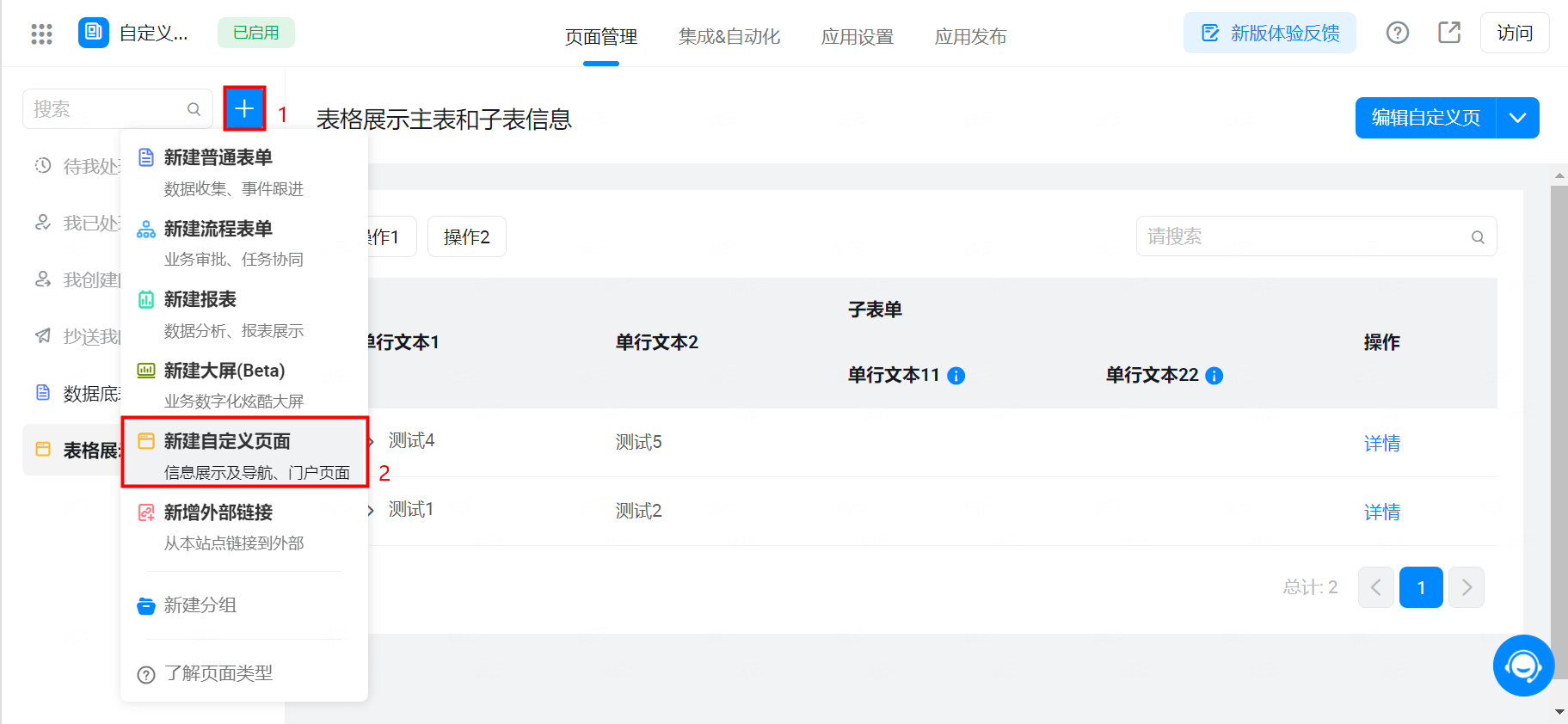Click the 我创建的 person icon
The image size is (1568, 724).
[x=43, y=279]
